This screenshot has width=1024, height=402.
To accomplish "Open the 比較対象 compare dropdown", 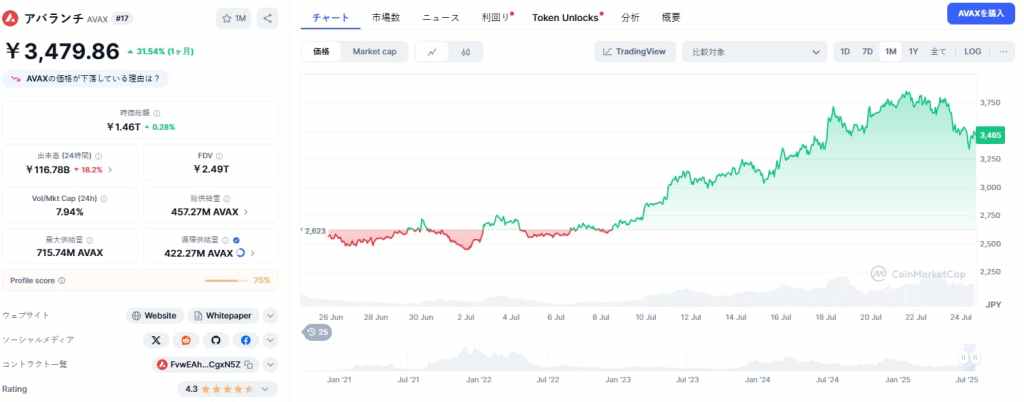I will click(x=755, y=52).
